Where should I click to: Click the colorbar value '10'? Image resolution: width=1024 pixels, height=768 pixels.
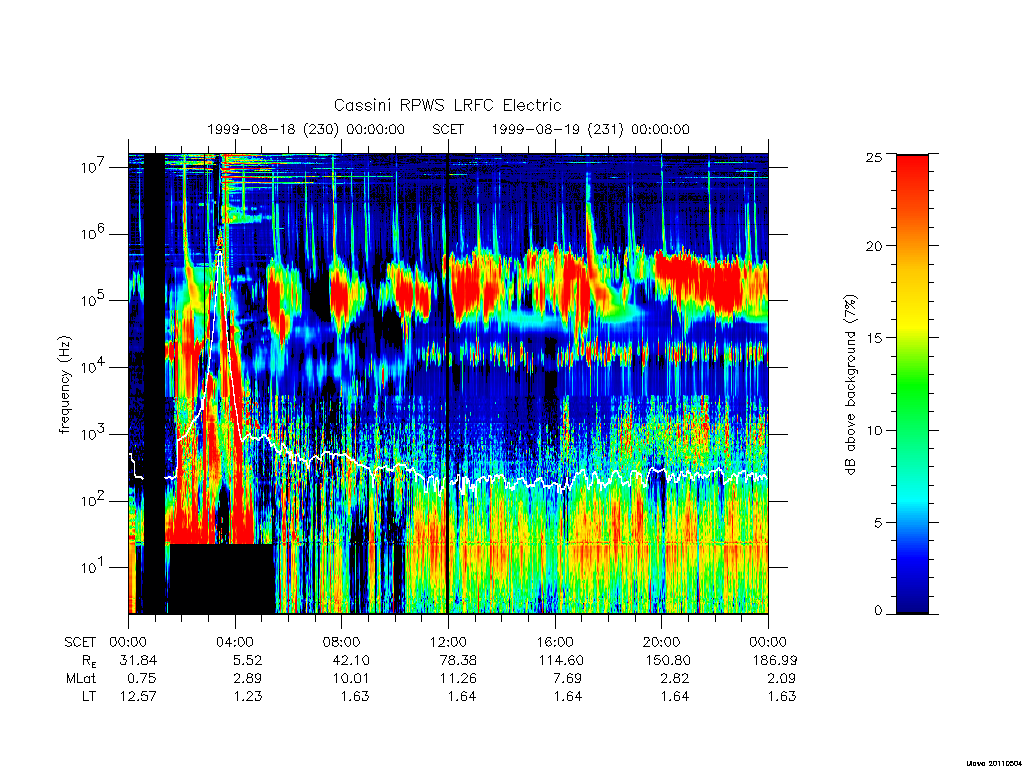pyautogui.click(x=874, y=430)
